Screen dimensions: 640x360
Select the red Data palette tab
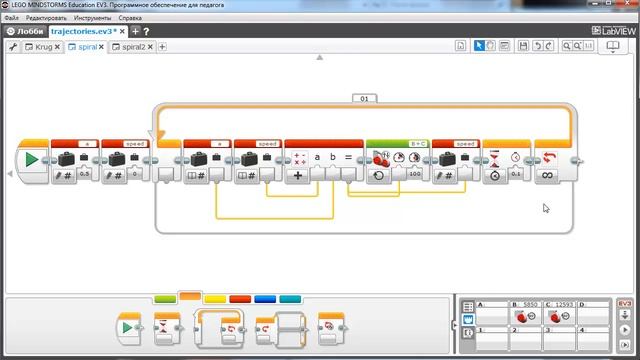click(240, 299)
